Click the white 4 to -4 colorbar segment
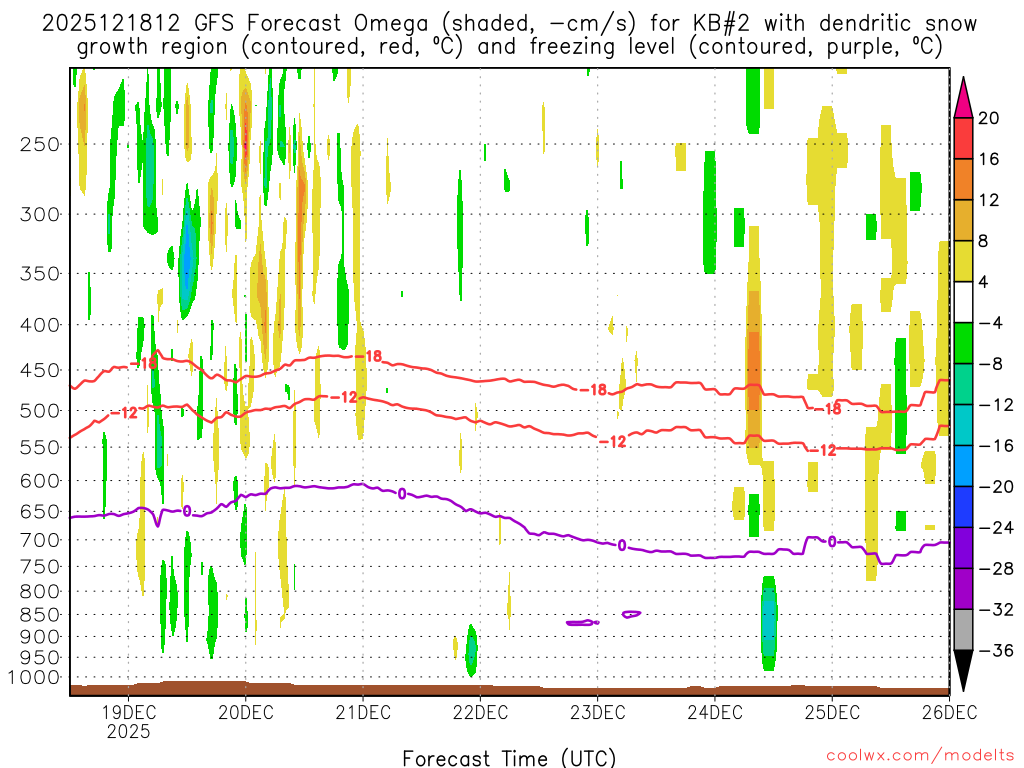Image resolution: width=1024 pixels, height=768 pixels. tap(963, 302)
